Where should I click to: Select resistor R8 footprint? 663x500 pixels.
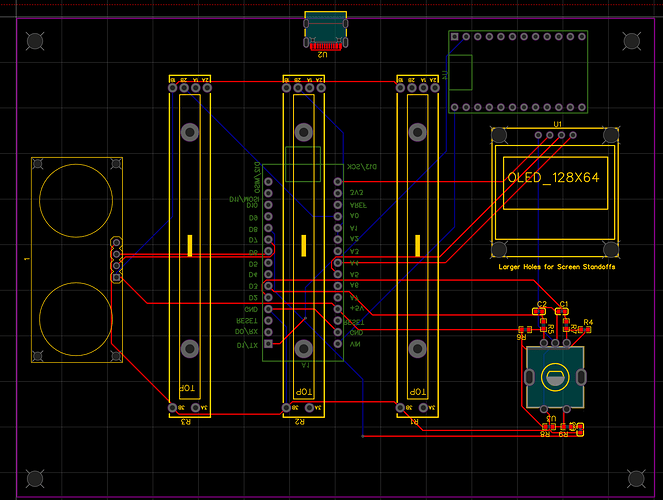coord(548,427)
